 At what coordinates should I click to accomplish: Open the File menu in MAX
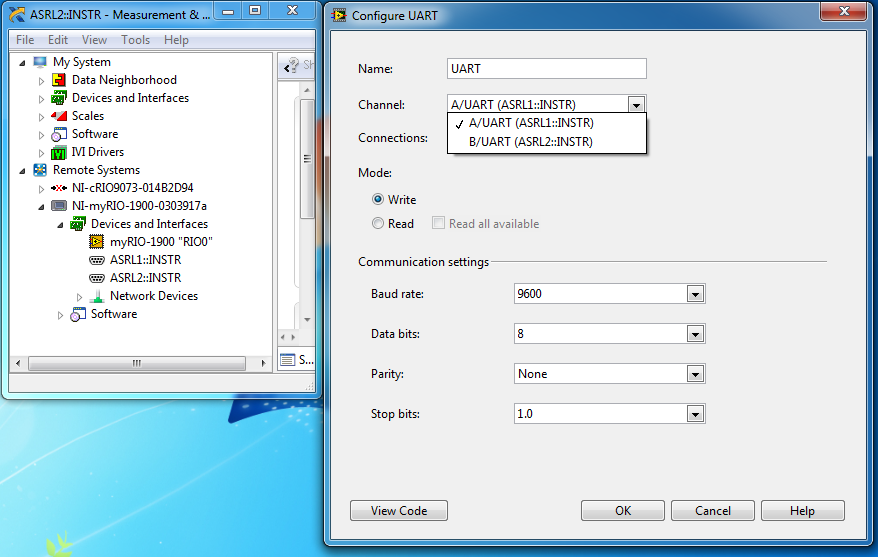25,40
